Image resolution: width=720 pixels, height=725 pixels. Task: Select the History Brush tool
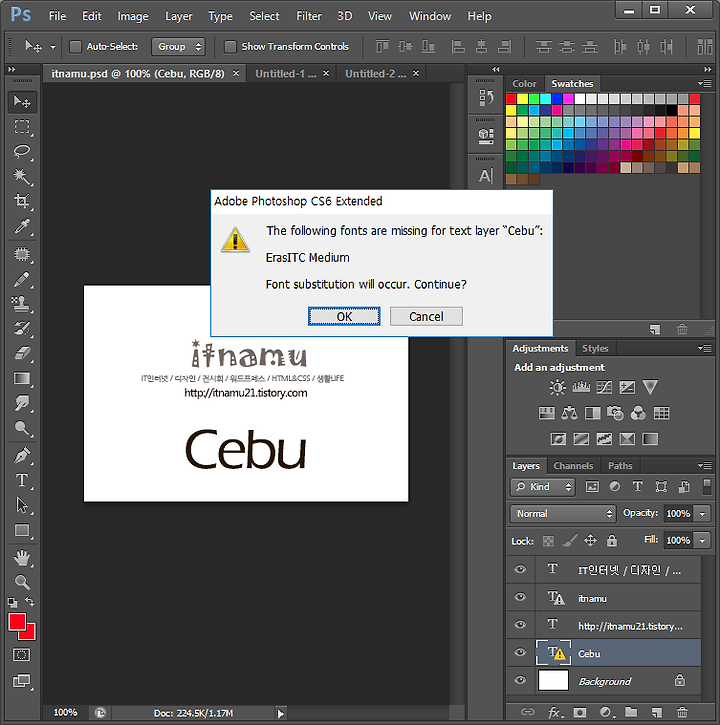pyautogui.click(x=22, y=329)
